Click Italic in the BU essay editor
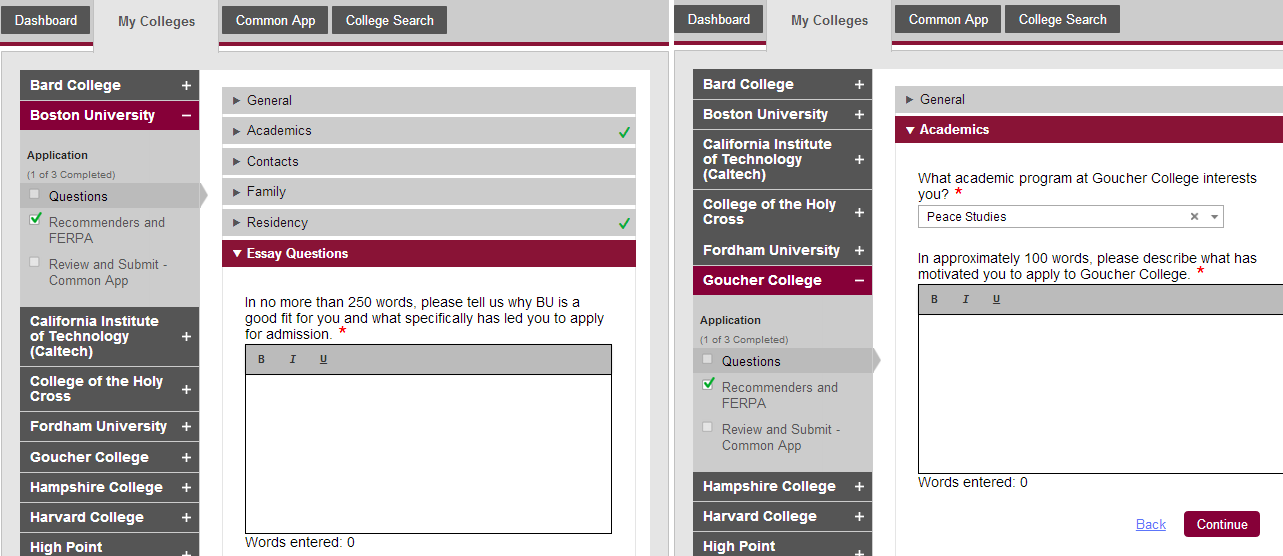The image size is (1283, 556). pyautogui.click(x=292, y=359)
